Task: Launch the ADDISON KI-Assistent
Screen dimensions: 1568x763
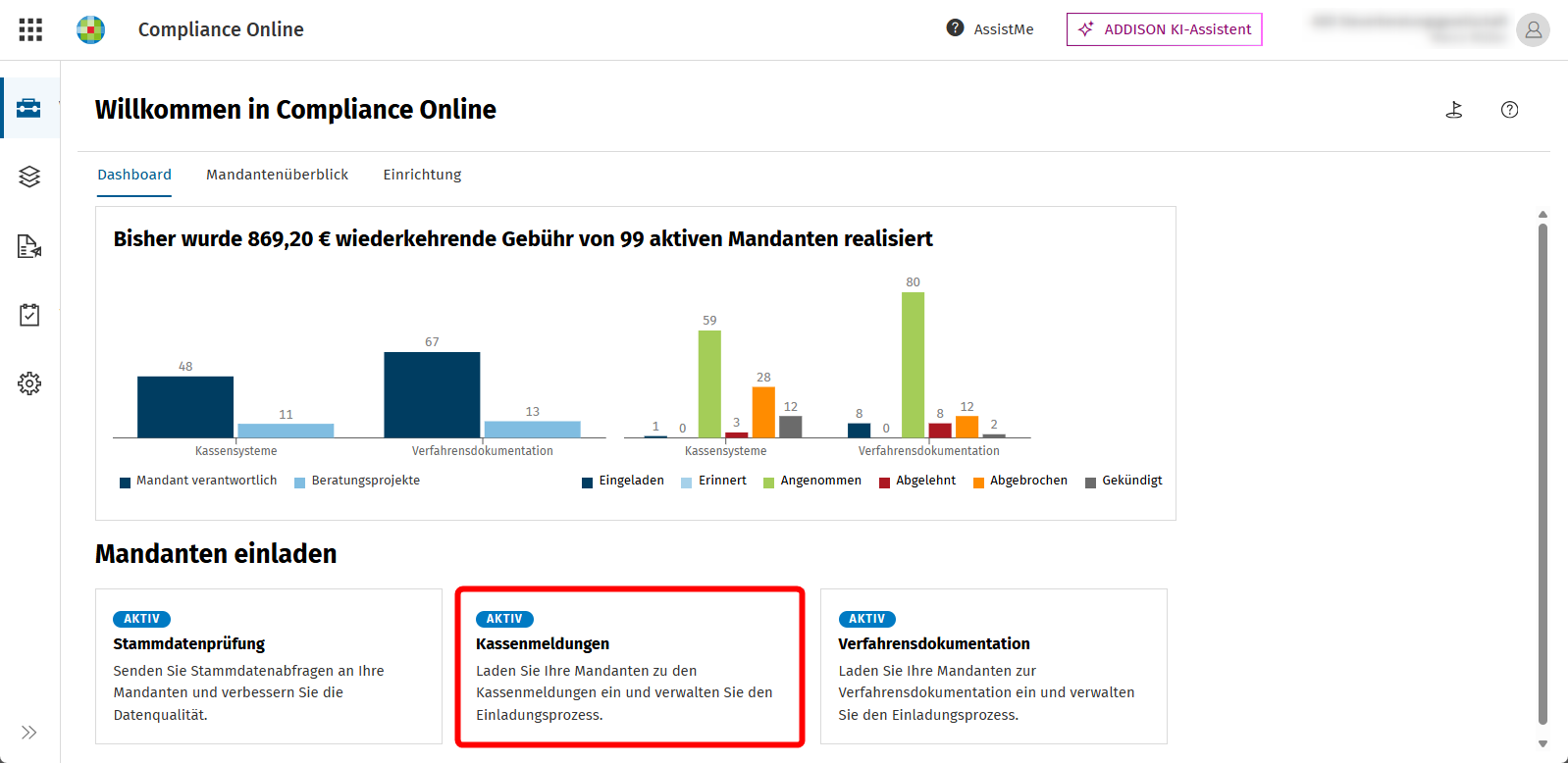Action: (1164, 29)
